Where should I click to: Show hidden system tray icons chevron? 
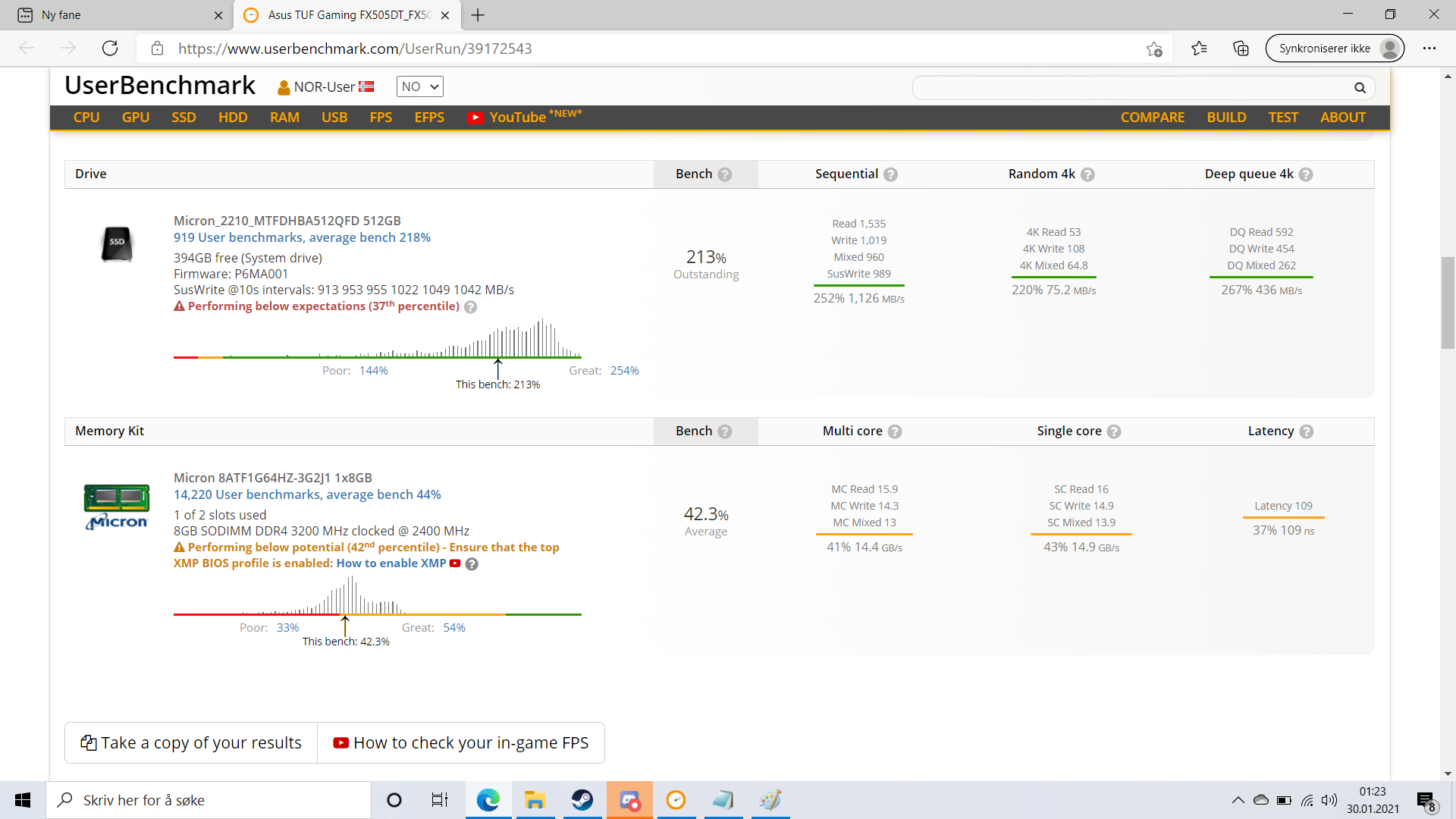pyautogui.click(x=1238, y=800)
